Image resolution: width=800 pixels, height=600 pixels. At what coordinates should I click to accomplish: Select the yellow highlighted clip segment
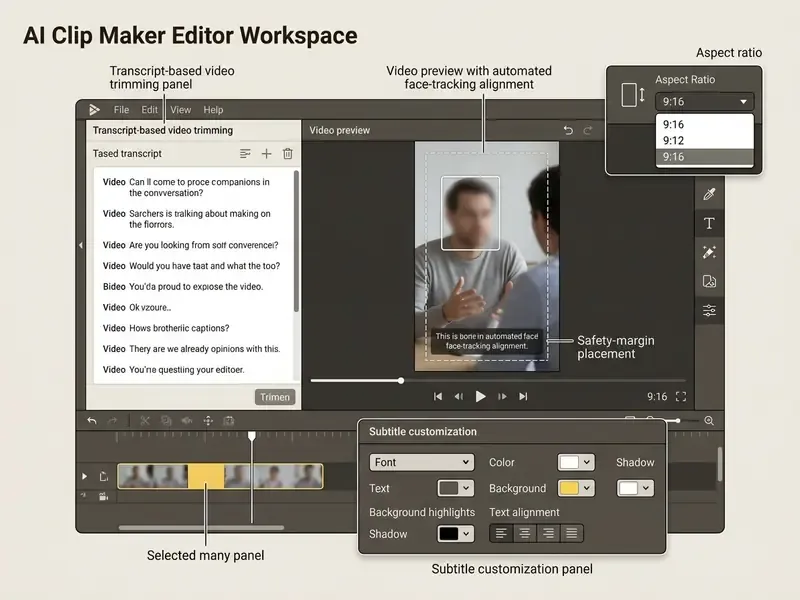(206, 476)
